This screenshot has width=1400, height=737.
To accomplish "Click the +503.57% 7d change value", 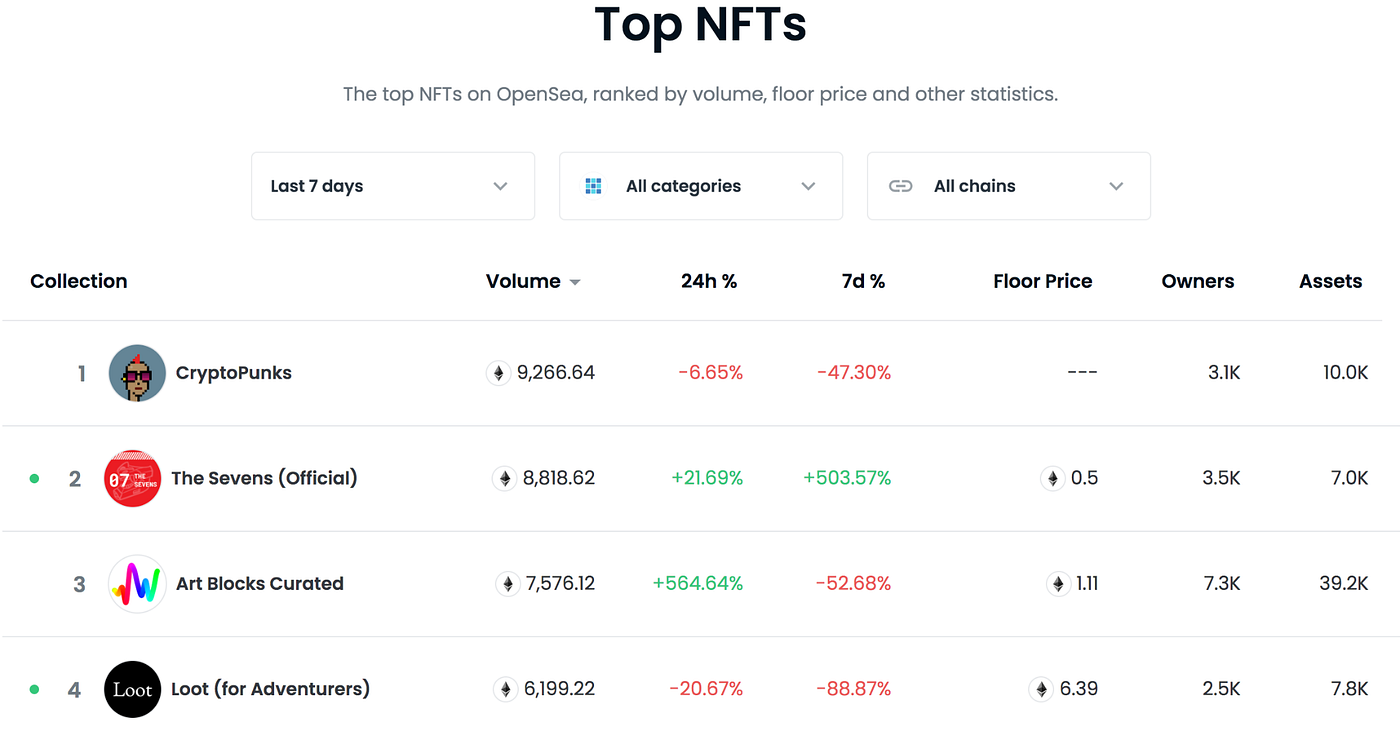I will coord(847,478).
